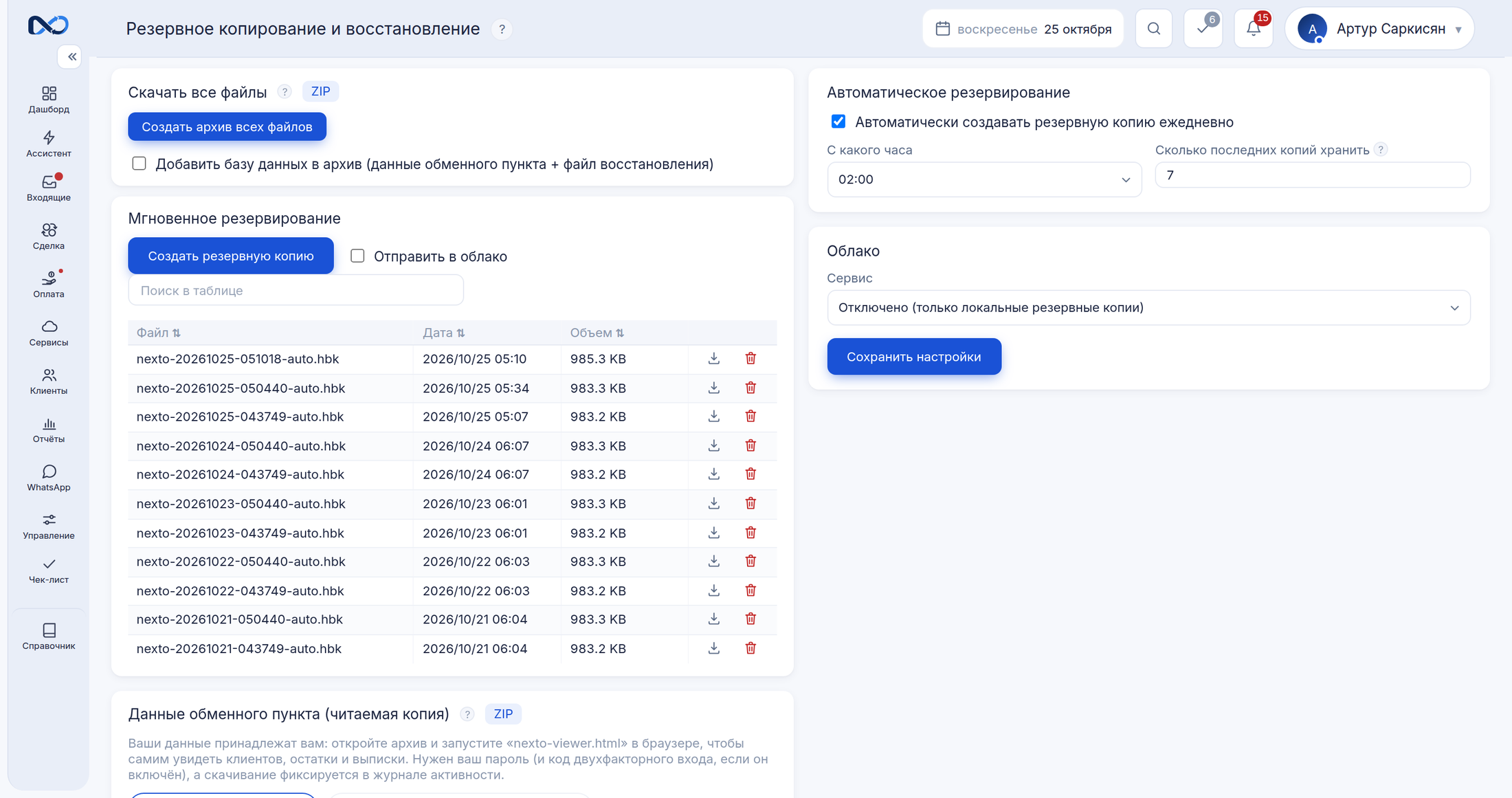1512x798 pixels.
Task: Enable adding database to the archive
Action: [x=140, y=164]
